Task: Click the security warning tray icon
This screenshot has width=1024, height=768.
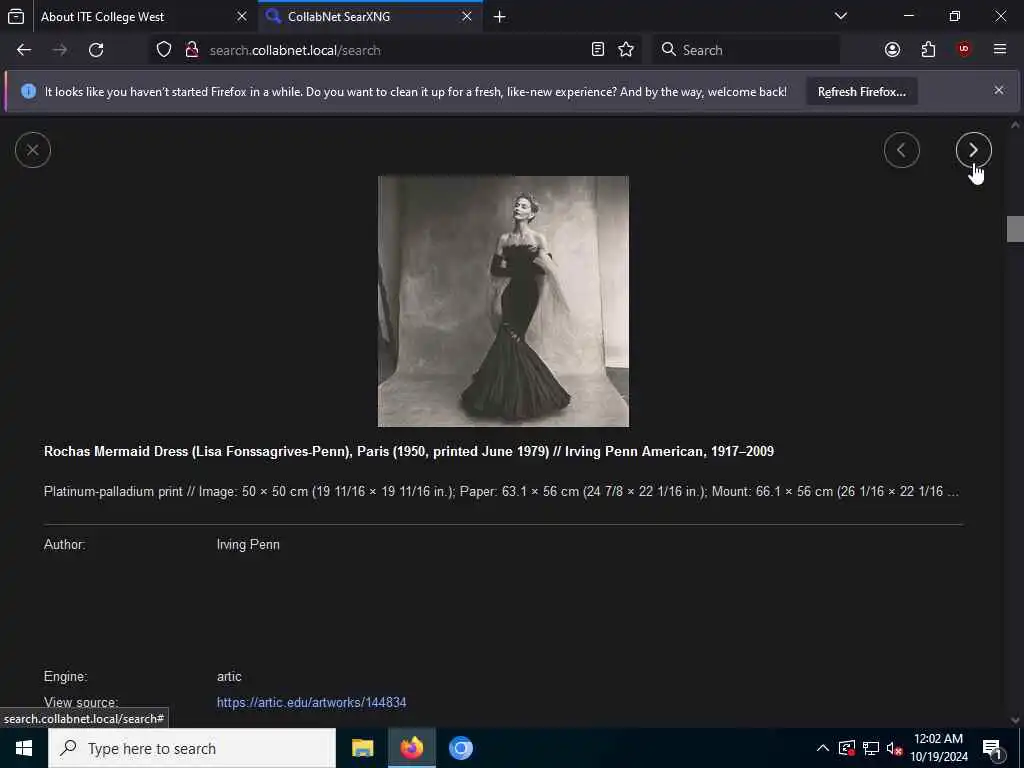Action: (x=846, y=748)
